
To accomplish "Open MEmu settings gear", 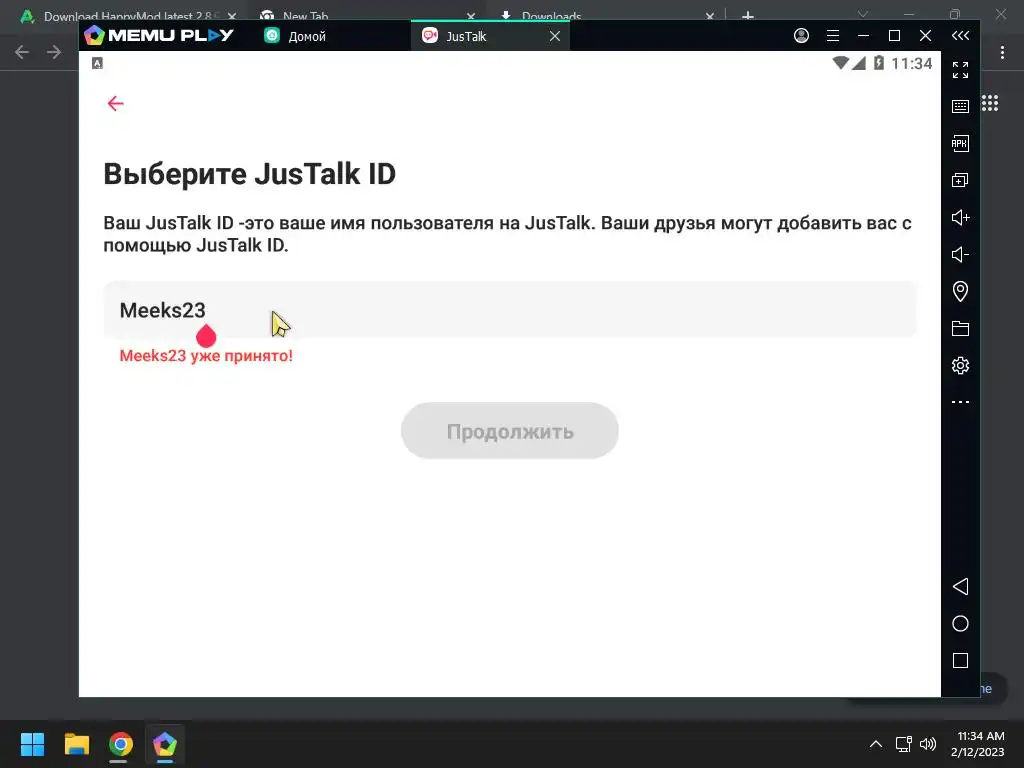I will click(960, 365).
